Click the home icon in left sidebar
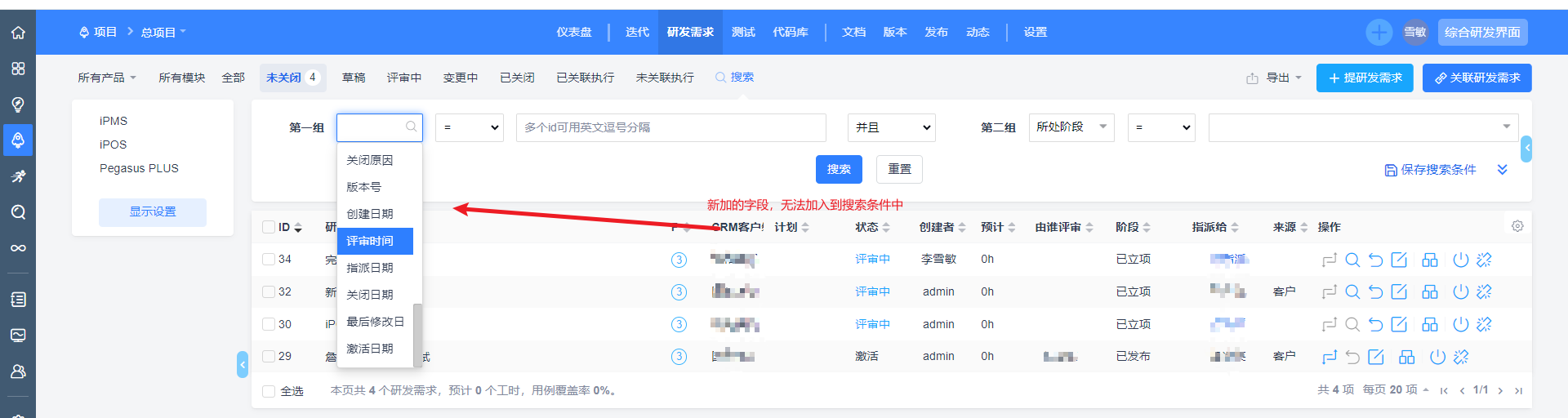Image resolution: width=1568 pixels, height=418 pixels. click(x=18, y=33)
